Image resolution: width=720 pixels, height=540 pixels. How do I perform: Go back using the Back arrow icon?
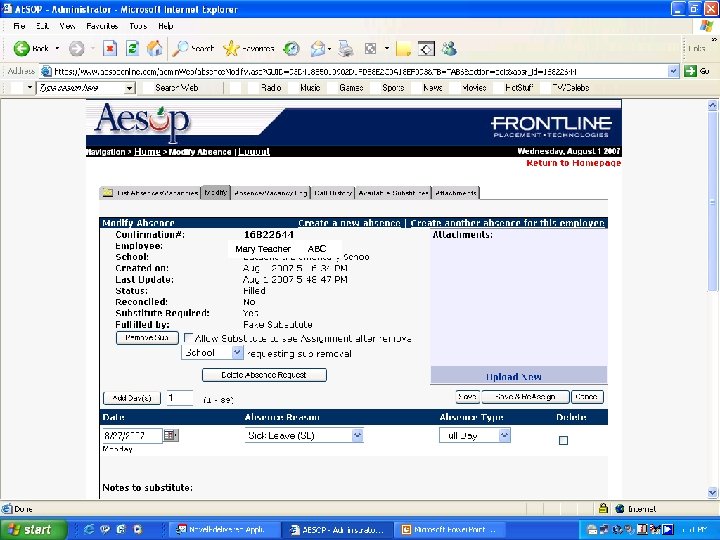pos(21,48)
